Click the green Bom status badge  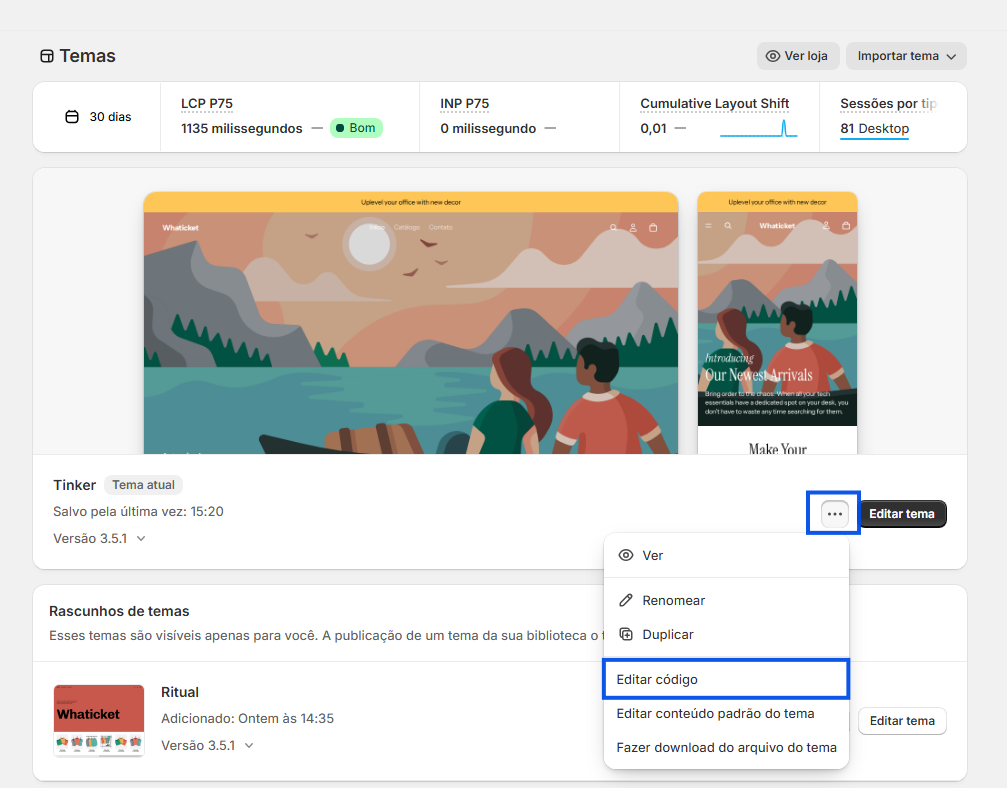(356, 128)
